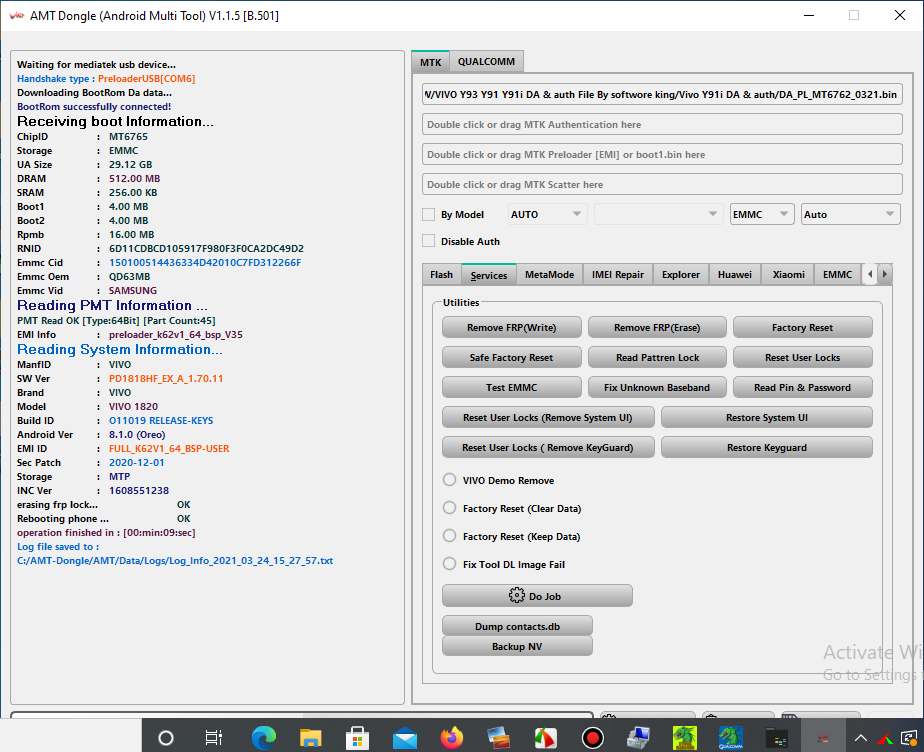Open Cortana search circle on taskbar
The height and width of the screenshot is (752, 924).
point(166,737)
